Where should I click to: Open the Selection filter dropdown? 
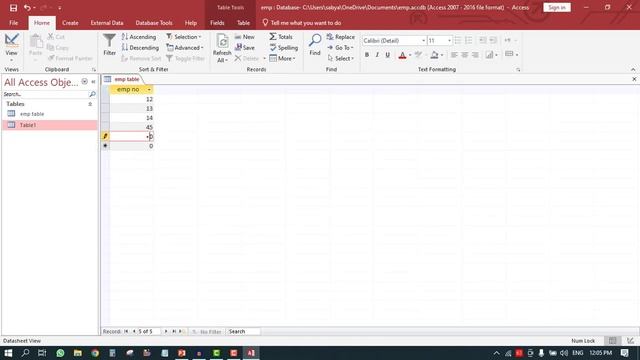tap(184, 37)
